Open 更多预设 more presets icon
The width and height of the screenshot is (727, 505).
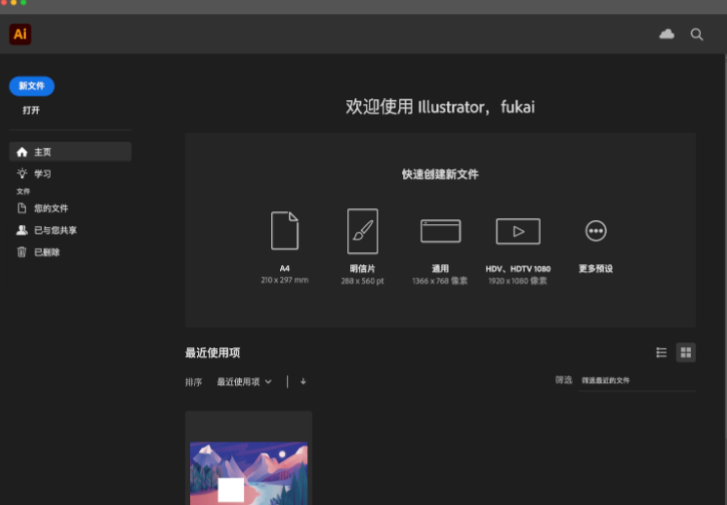point(596,231)
